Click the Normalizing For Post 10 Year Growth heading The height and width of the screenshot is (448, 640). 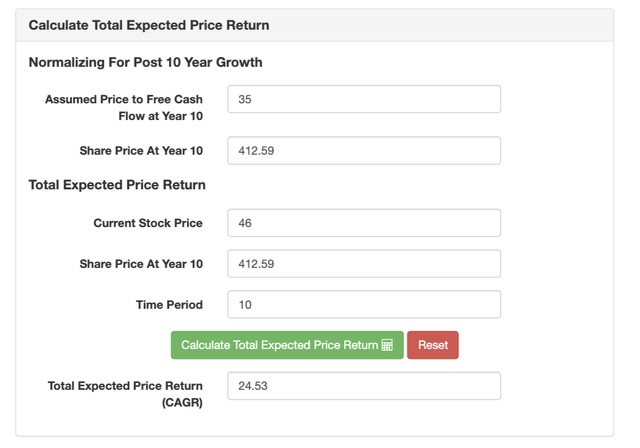[146, 62]
